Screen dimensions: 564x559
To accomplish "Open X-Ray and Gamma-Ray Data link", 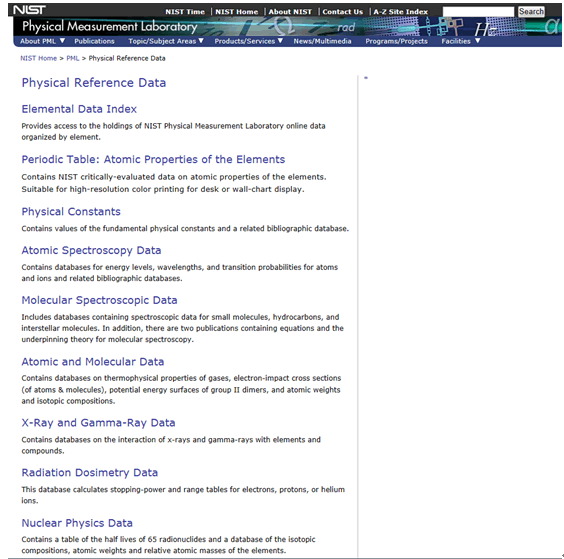I will tap(98, 423).
